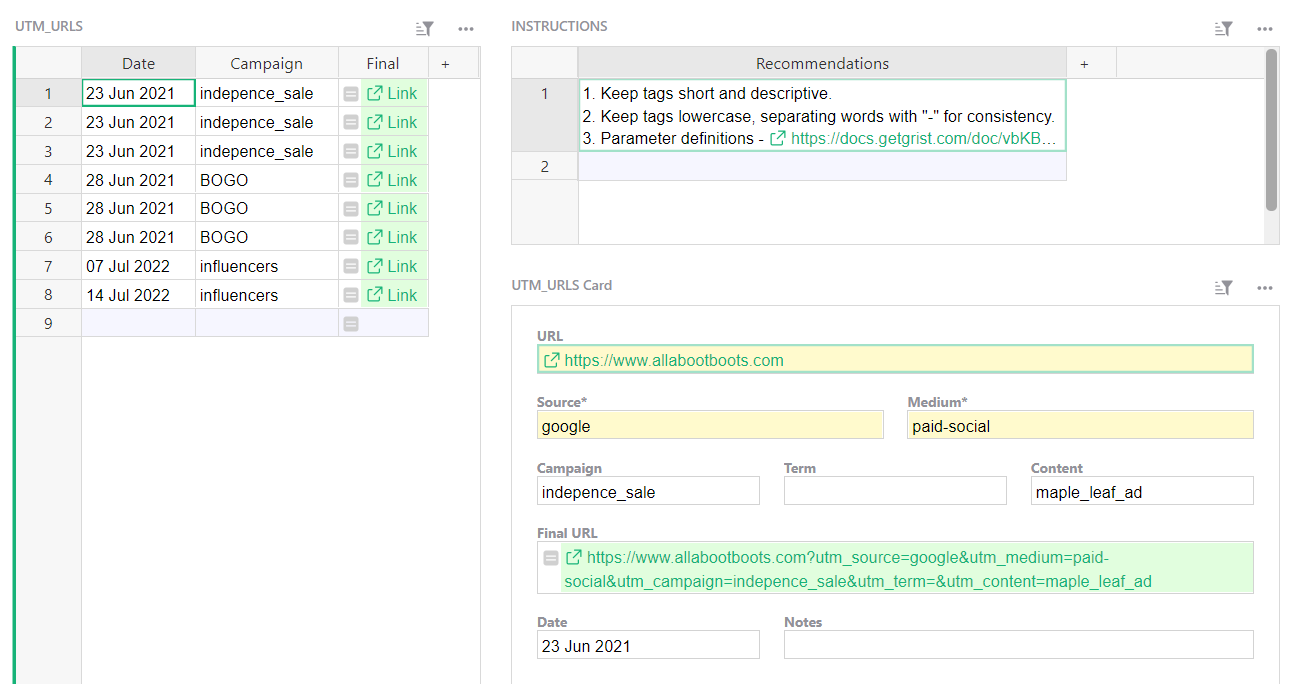This screenshot has height=684, width=1294.
Task: Click the row options icon on Final URL card field
Action: click(551, 557)
